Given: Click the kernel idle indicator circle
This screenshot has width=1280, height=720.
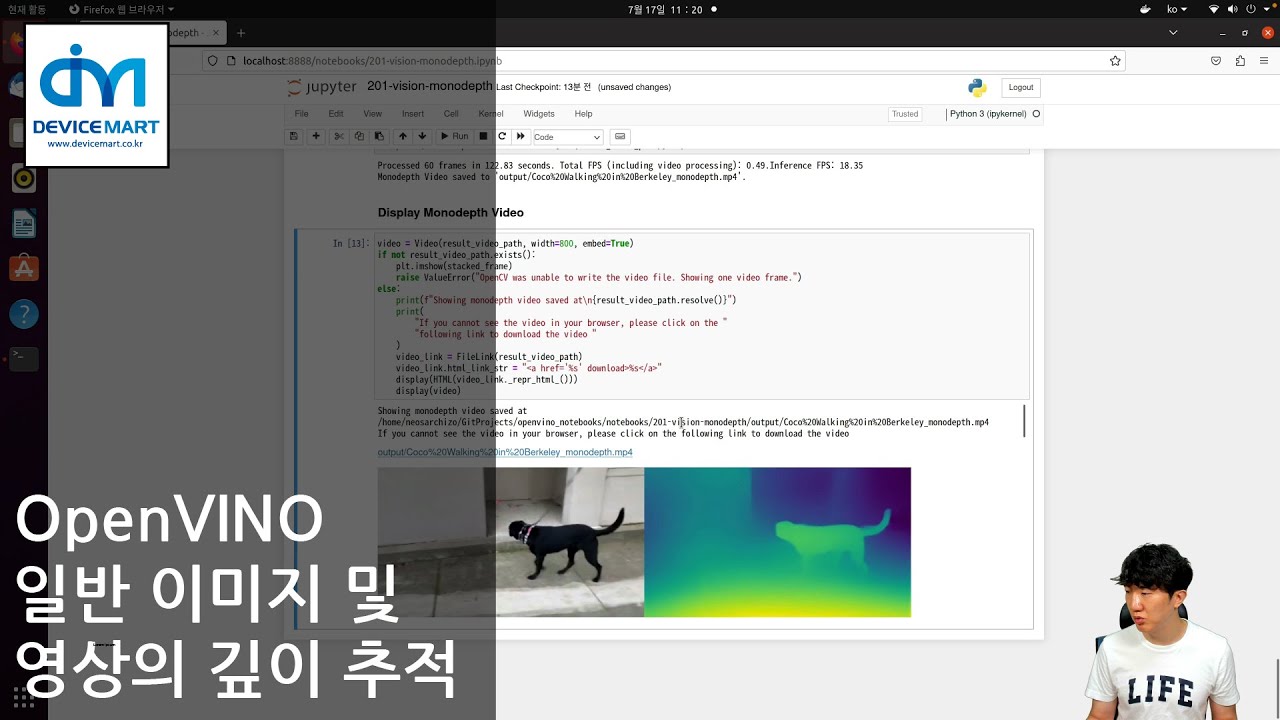Looking at the screenshot, I should [1036, 114].
